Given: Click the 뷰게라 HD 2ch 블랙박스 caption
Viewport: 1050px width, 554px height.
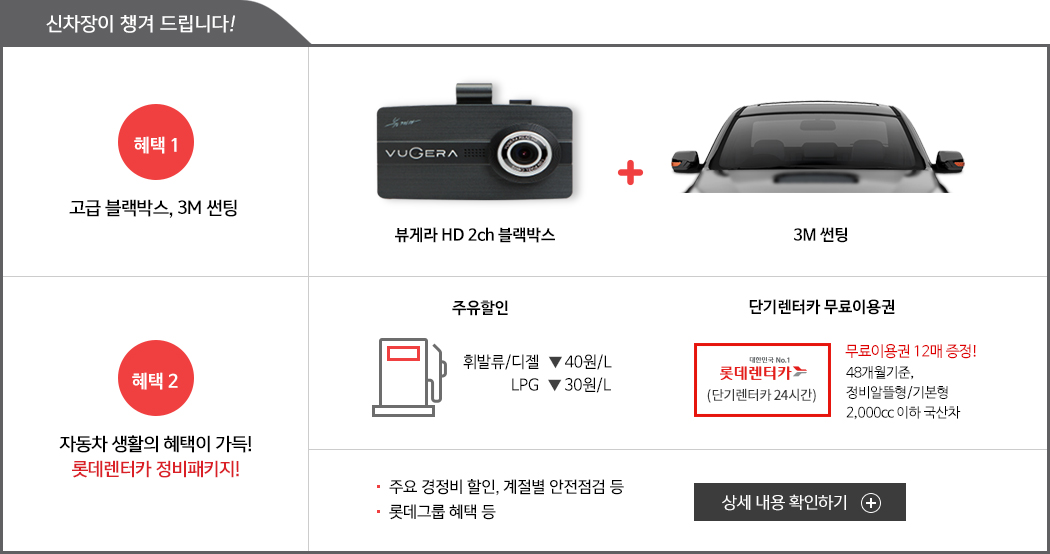Looking at the screenshot, I should tap(475, 235).
